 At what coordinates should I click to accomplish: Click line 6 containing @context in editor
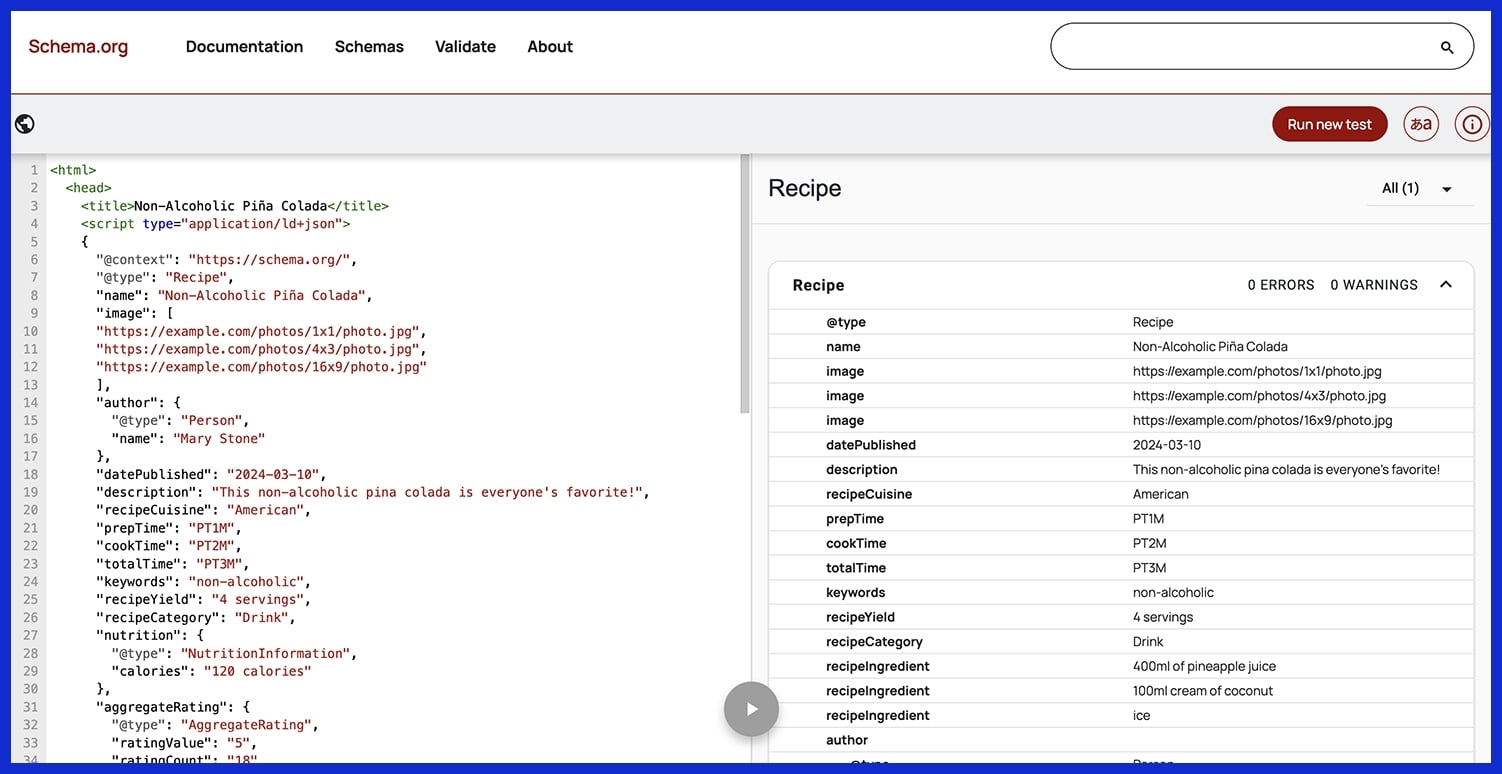(x=226, y=260)
